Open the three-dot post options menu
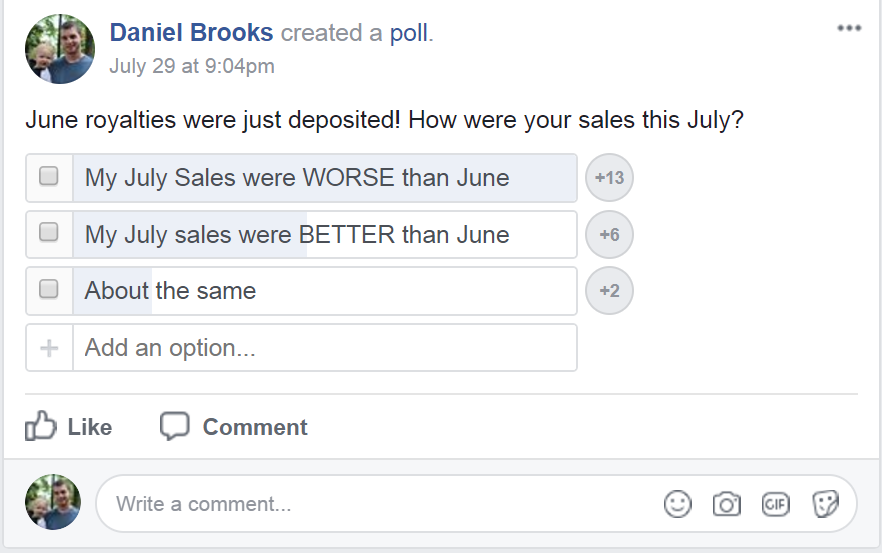The height and width of the screenshot is (553, 882). click(x=849, y=28)
